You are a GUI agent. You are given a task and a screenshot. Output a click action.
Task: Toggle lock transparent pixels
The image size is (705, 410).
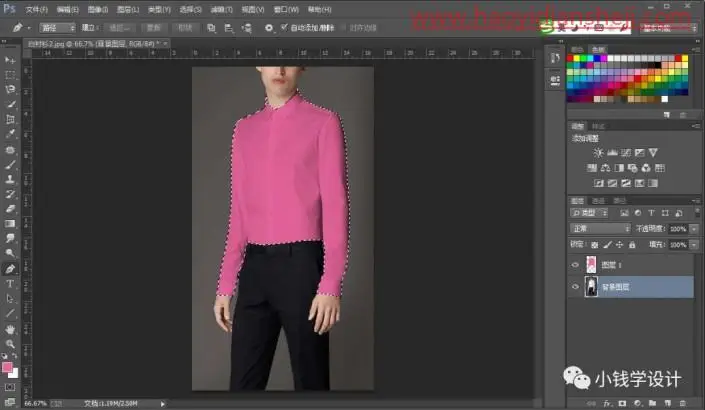594,245
